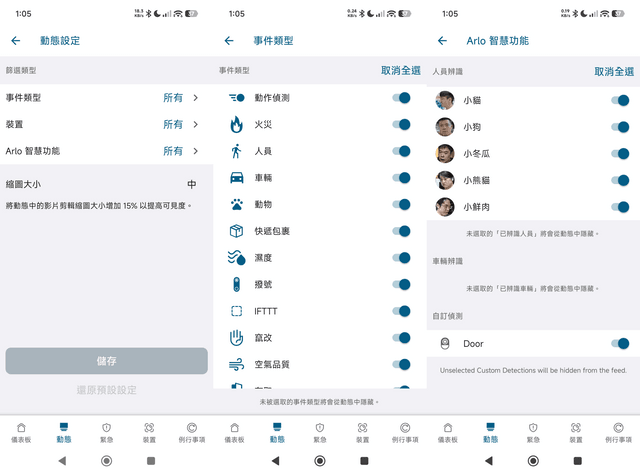Go back from the 動態設定 screen
The width and height of the screenshot is (640, 474).
pyautogui.click(x=16, y=40)
